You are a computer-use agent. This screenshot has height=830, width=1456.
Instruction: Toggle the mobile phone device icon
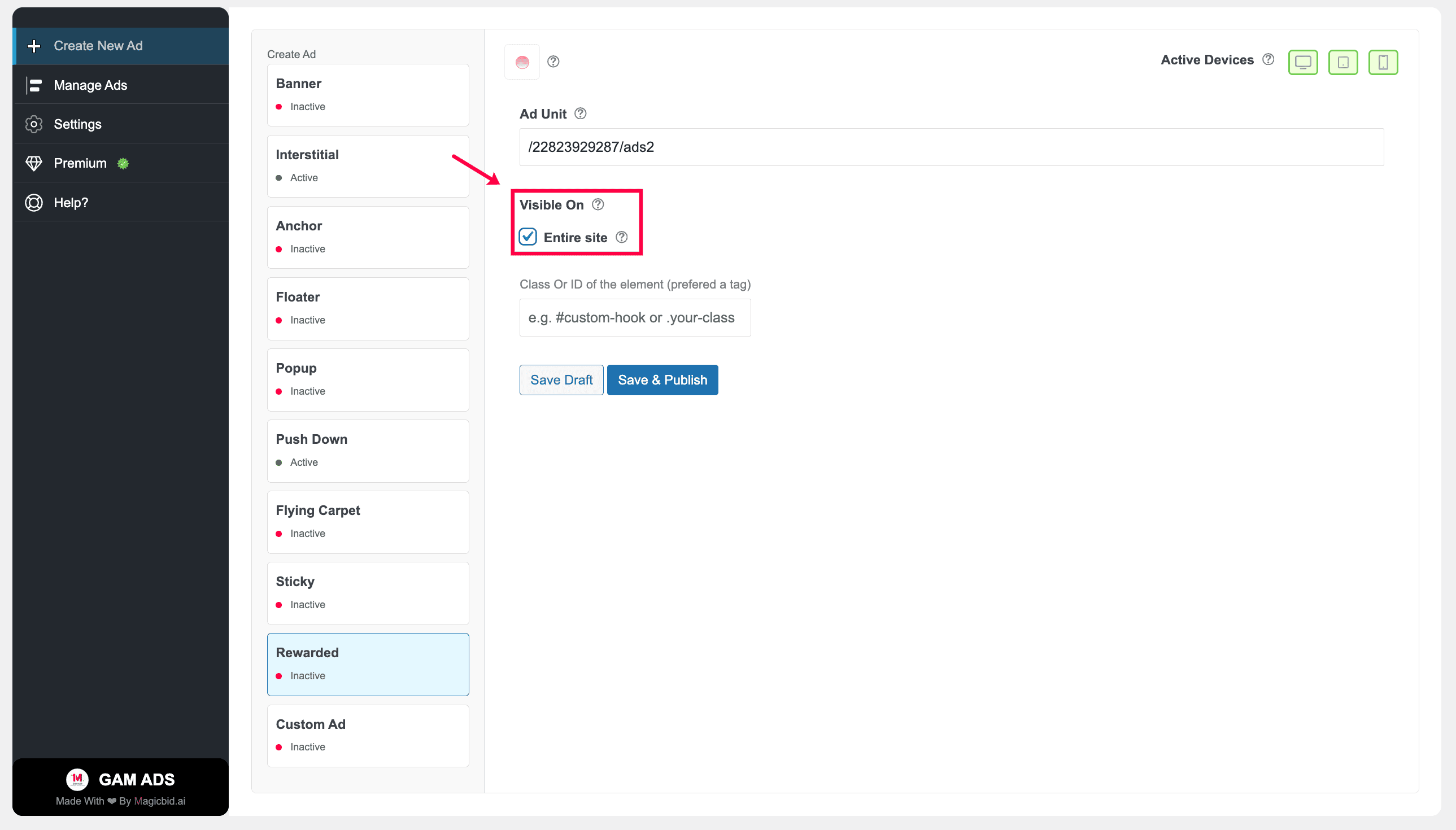pyautogui.click(x=1383, y=62)
